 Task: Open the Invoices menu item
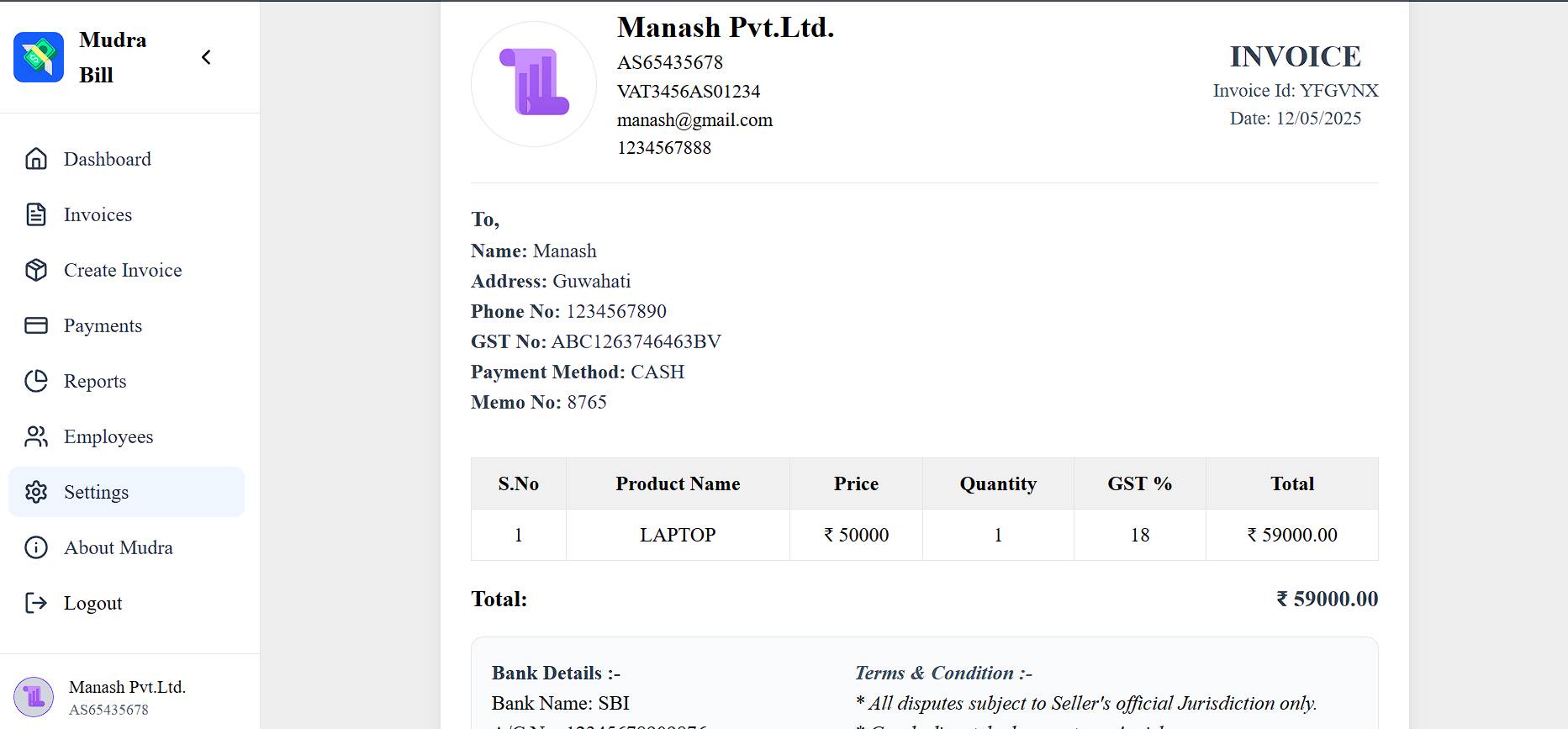pos(97,214)
